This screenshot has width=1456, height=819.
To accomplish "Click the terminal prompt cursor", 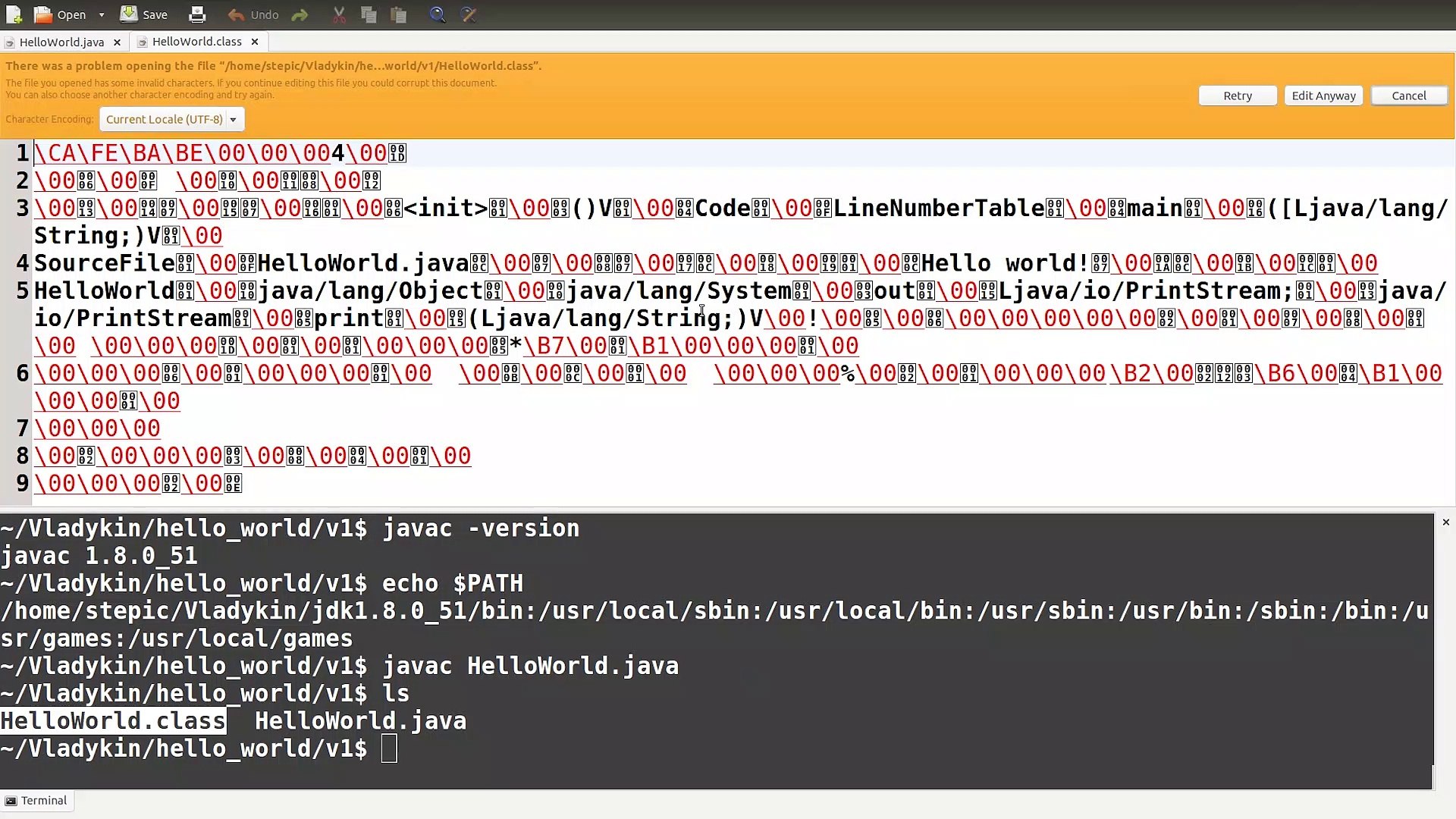I will [389, 748].
